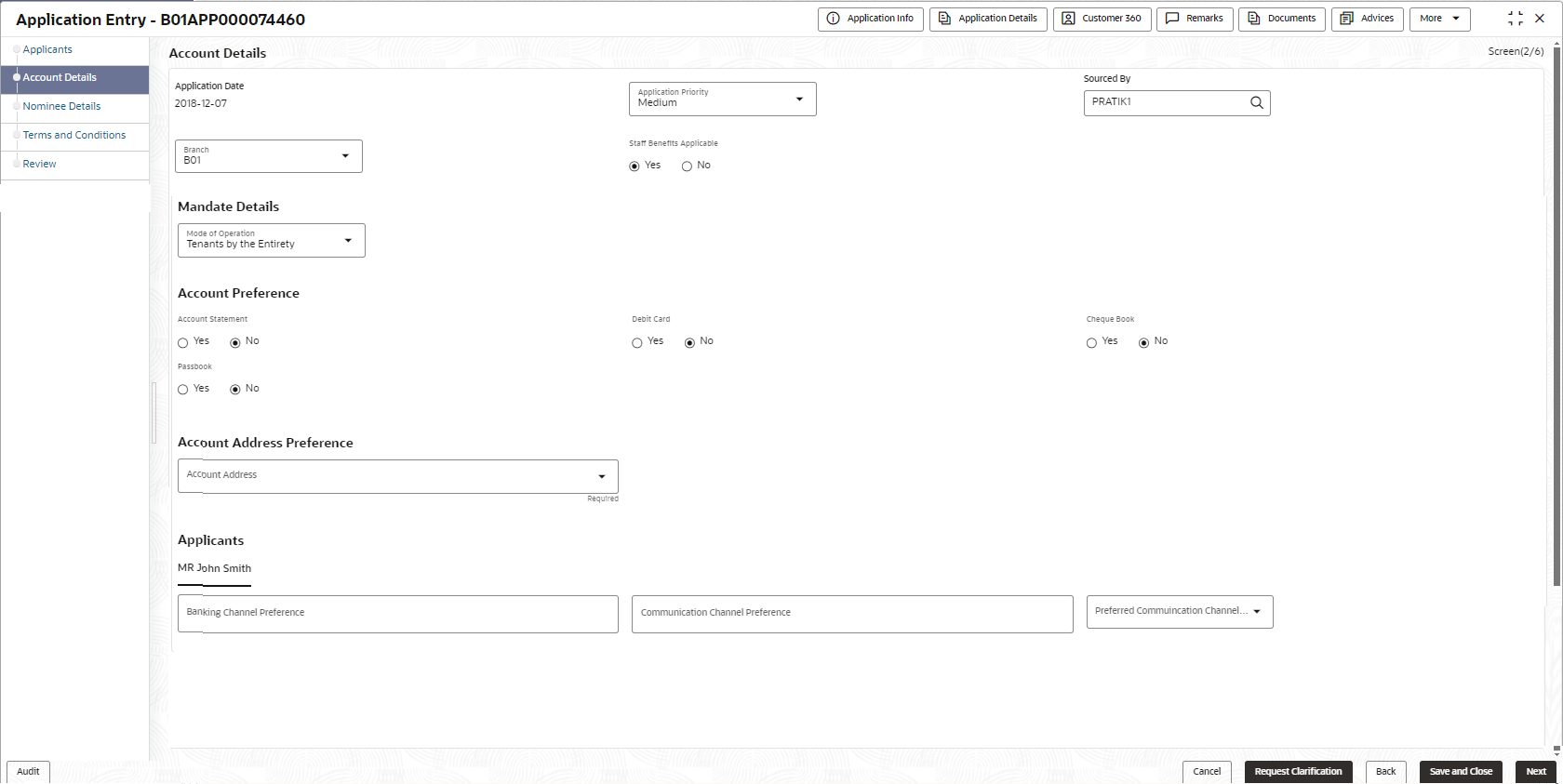Select the MR John Smith applicant tab
This screenshot has width=1563, height=784.
214,568
